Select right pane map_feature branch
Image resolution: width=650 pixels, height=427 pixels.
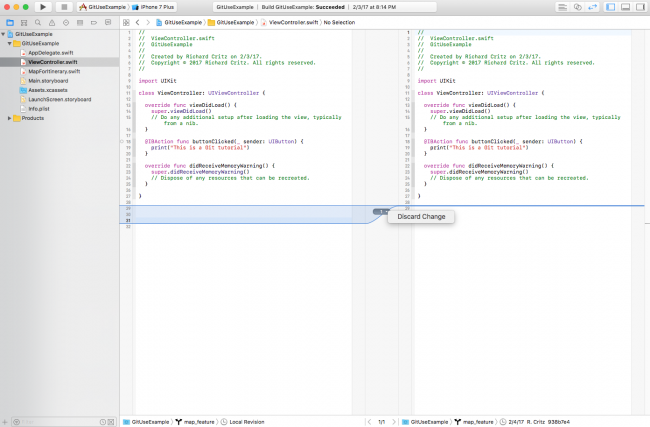[x=474, y=422]
